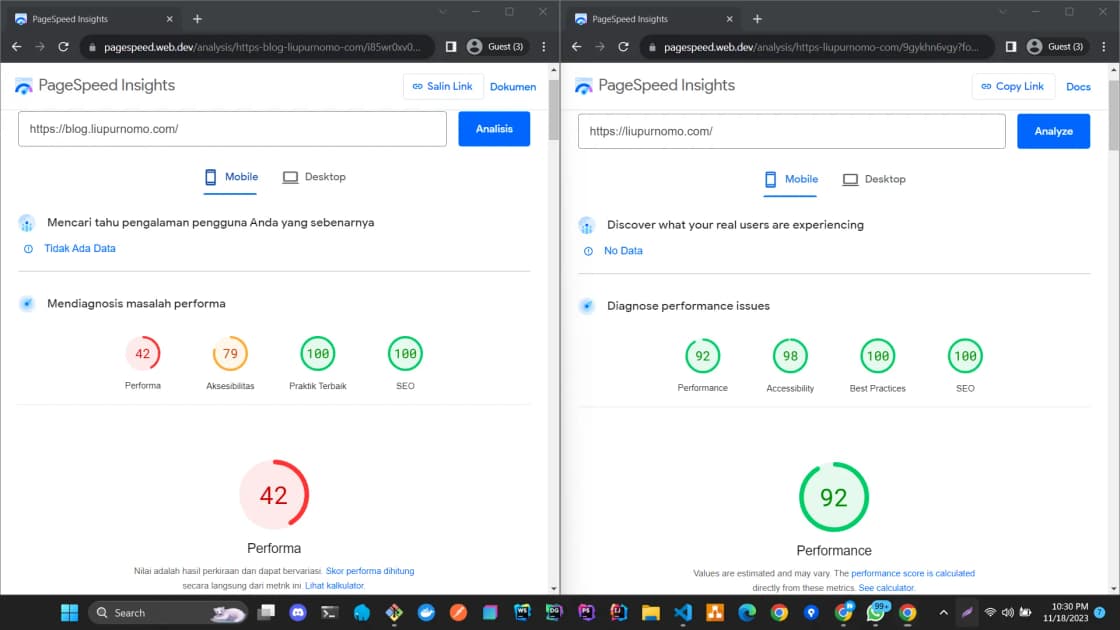Click address bar in left browser window

tap(258, 47)
